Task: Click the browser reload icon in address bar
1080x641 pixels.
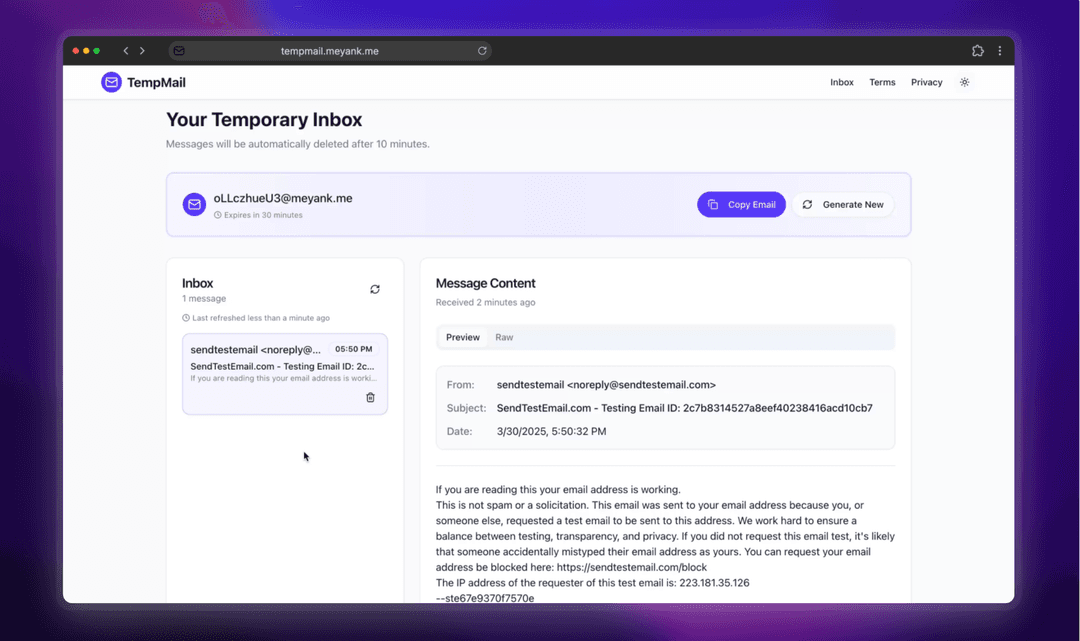Action: 482,50
